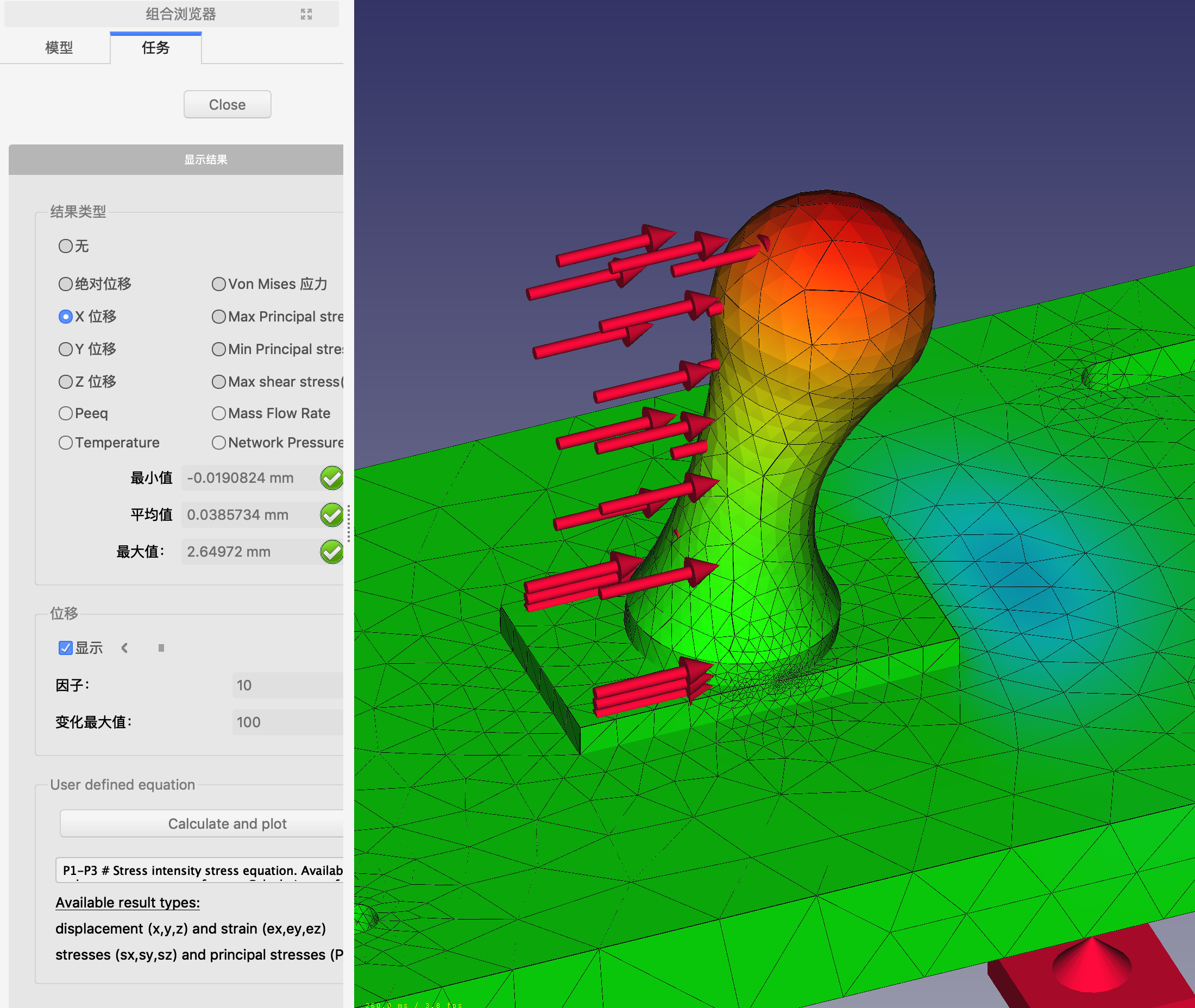Viewport: 1195px width, 1008px height.
Task: Select the 绝对位移 radio button
Action: (66, 284)
